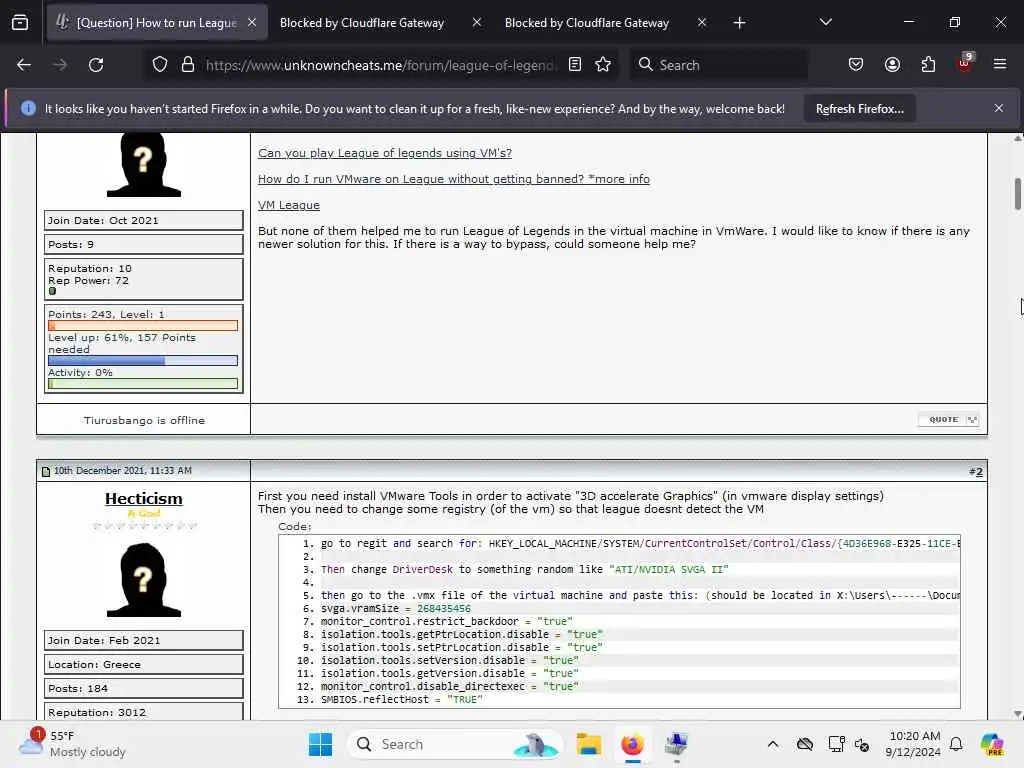
Task: Click Hecticism's avatar image
Action: [x=144, y=579]
